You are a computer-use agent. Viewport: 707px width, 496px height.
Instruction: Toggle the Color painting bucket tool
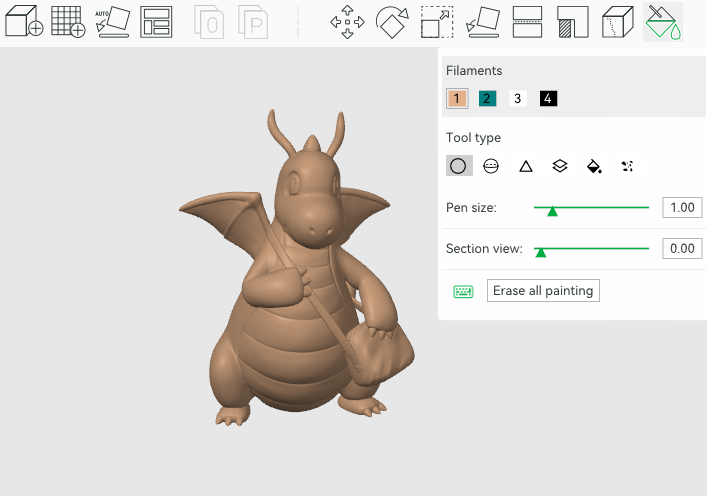click(662, 21)
